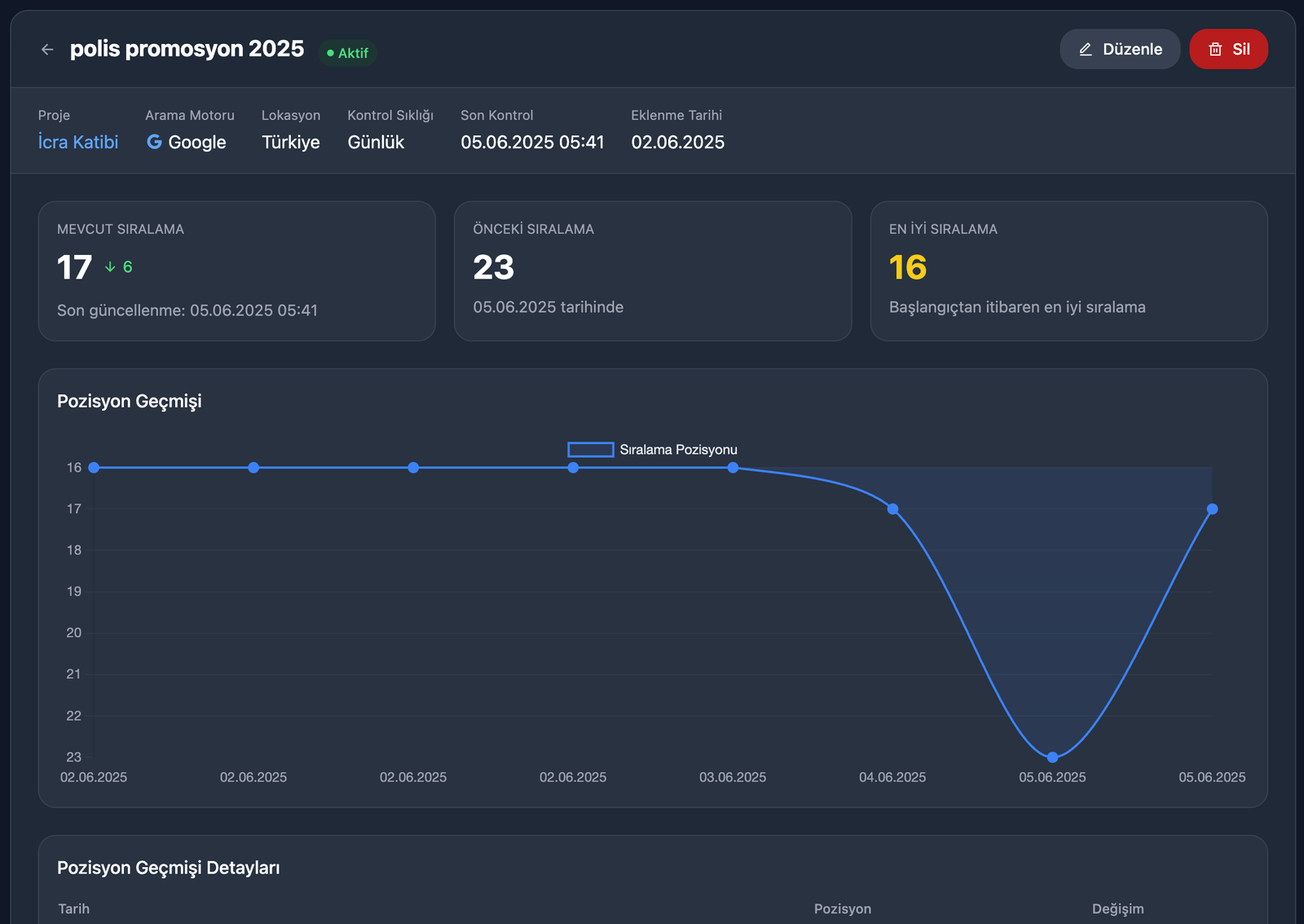The width and height of the screenshot is (1304, 924).
Task: Click the Pozisyon Geçmişi Detayları heading
Action: (169, 868)
